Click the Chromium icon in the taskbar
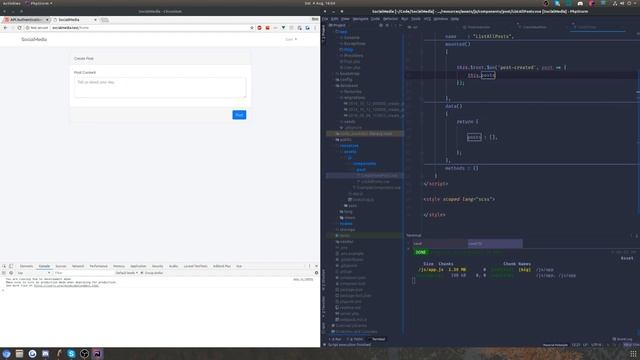Screen dimensions: 640x360 pyautogui.click(x=6, y=354)
